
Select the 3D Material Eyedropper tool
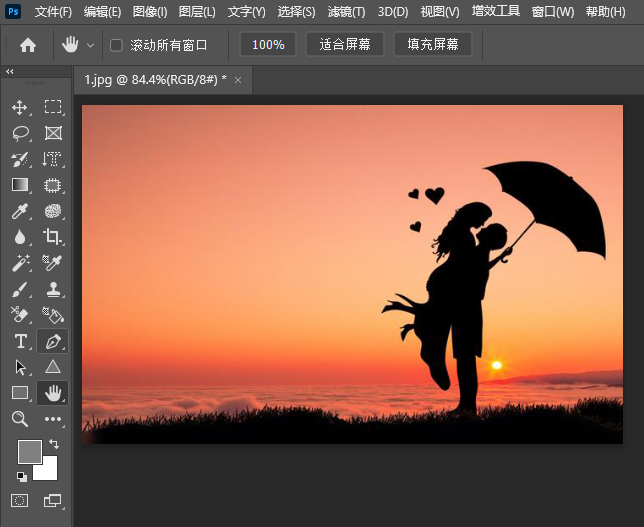click(x=52, y=263)
